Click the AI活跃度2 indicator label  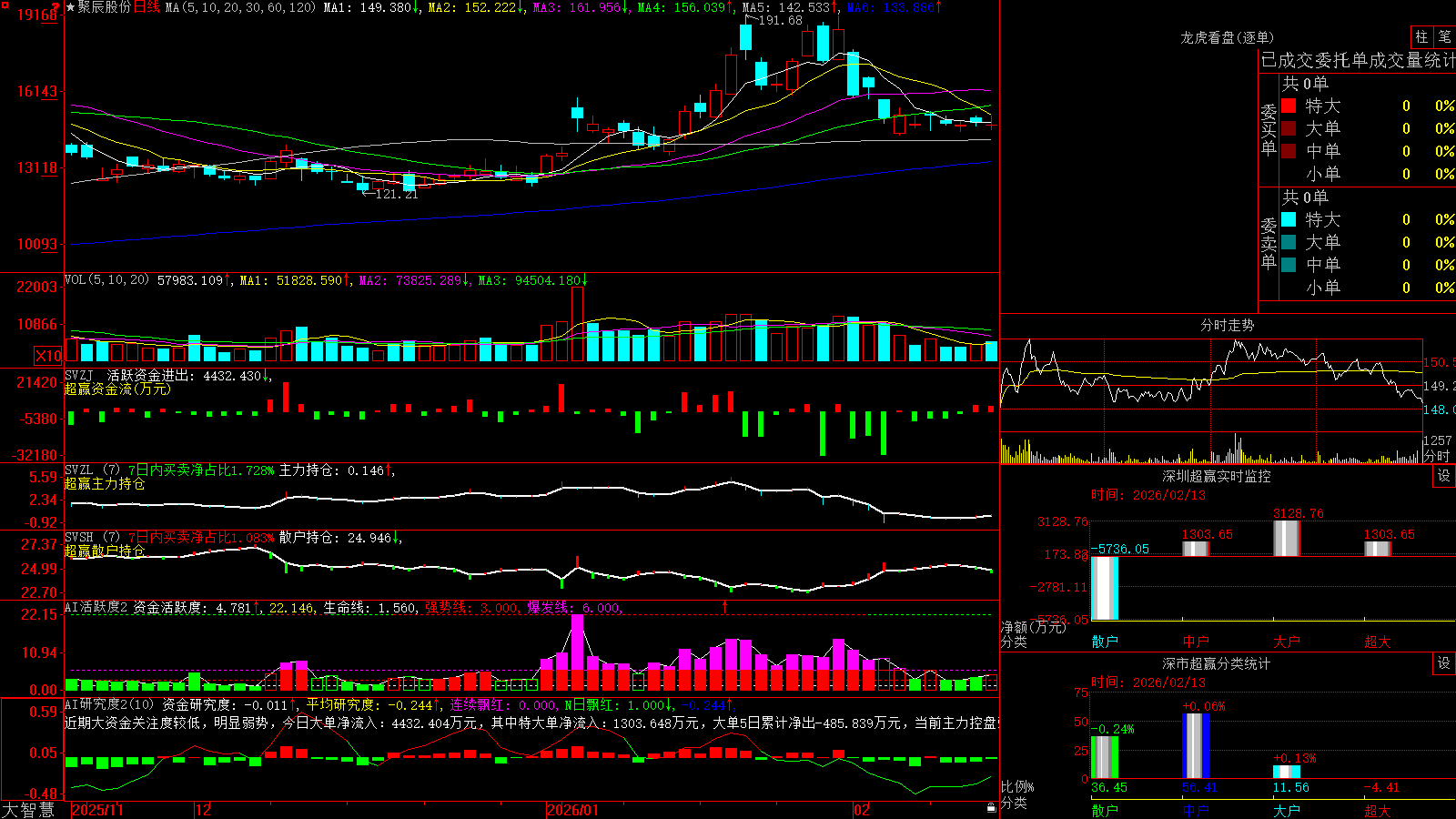click(96, 608)
